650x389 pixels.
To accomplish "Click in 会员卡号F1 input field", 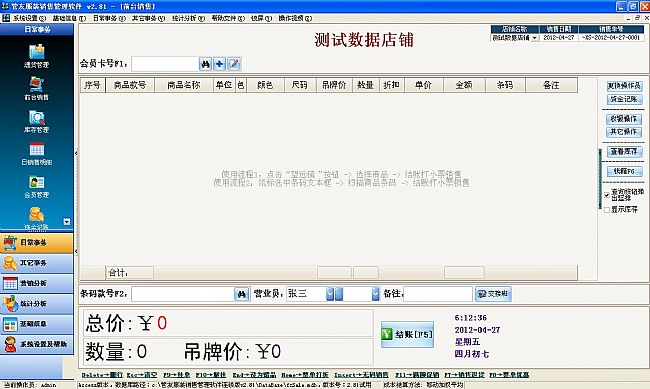I will pos(165,64).
